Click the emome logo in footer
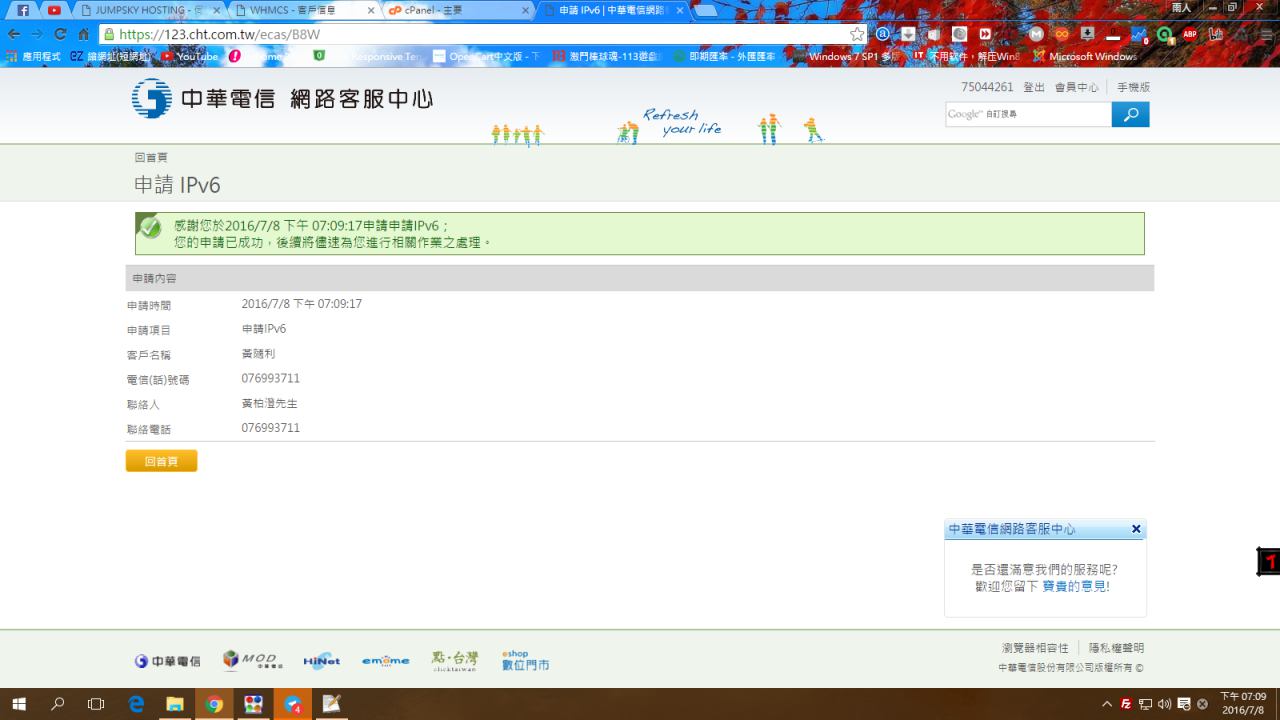 point(385,661)
